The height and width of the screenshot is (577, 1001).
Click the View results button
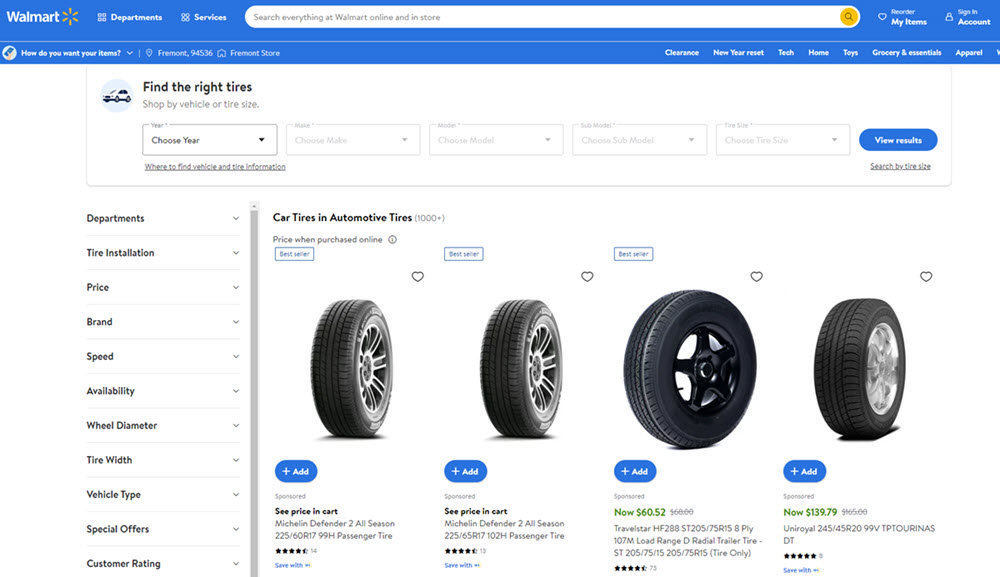[x=897, y=139]
